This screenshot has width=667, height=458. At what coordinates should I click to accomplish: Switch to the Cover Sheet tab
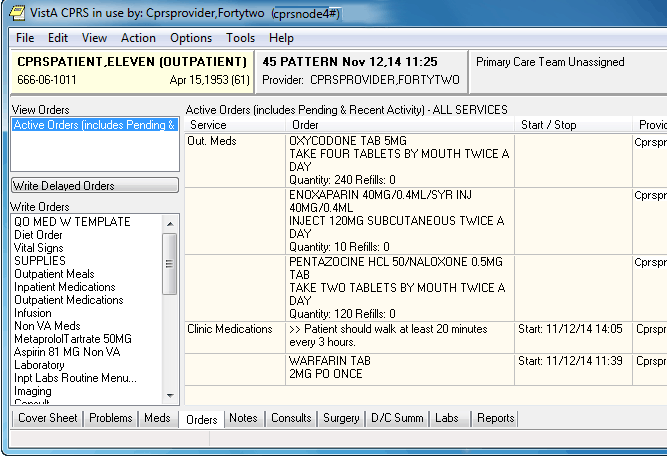pyautogui.click(x=48, y=418)
